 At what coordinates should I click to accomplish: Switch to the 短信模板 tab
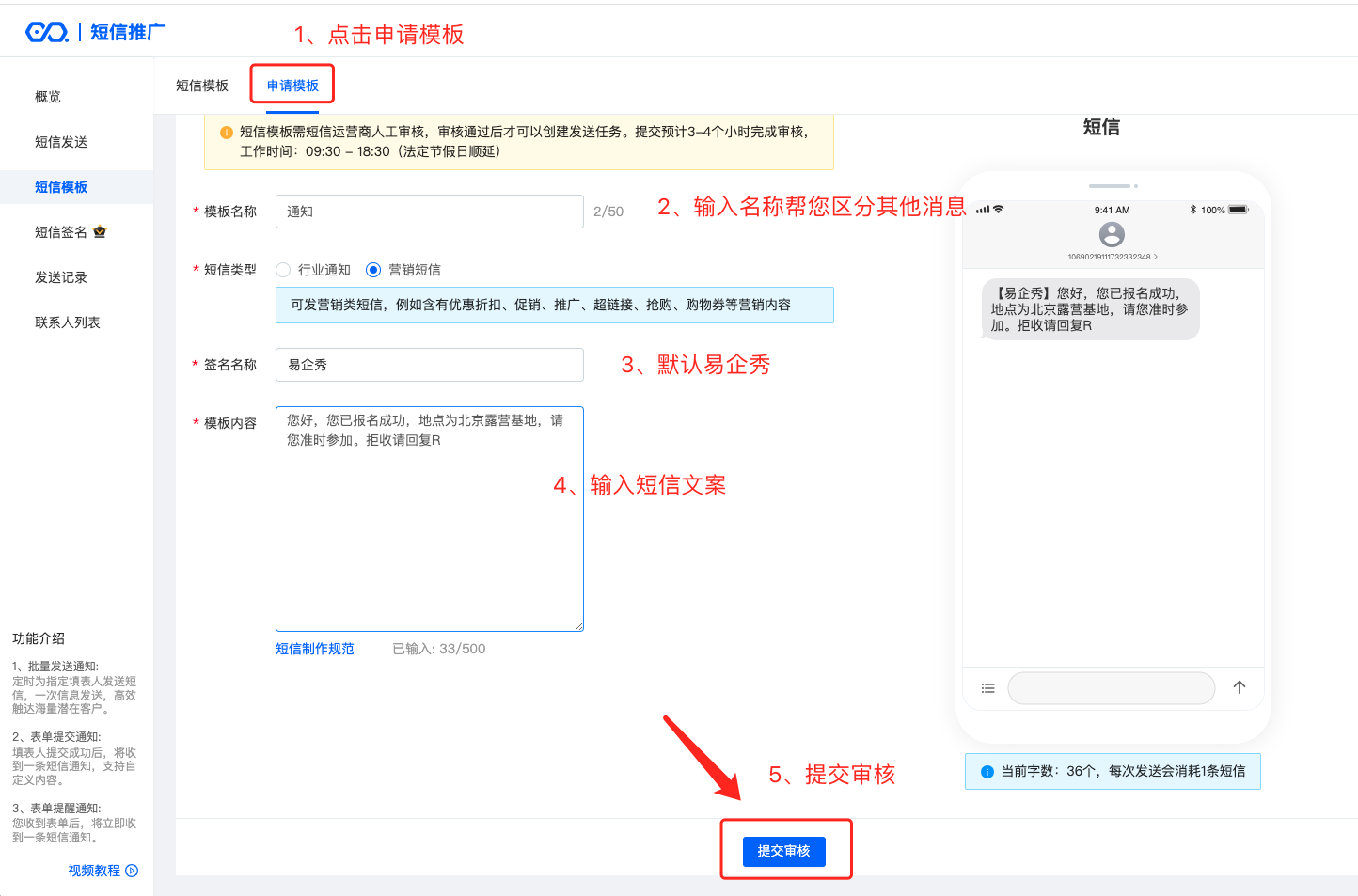click(x=202, y=86)
